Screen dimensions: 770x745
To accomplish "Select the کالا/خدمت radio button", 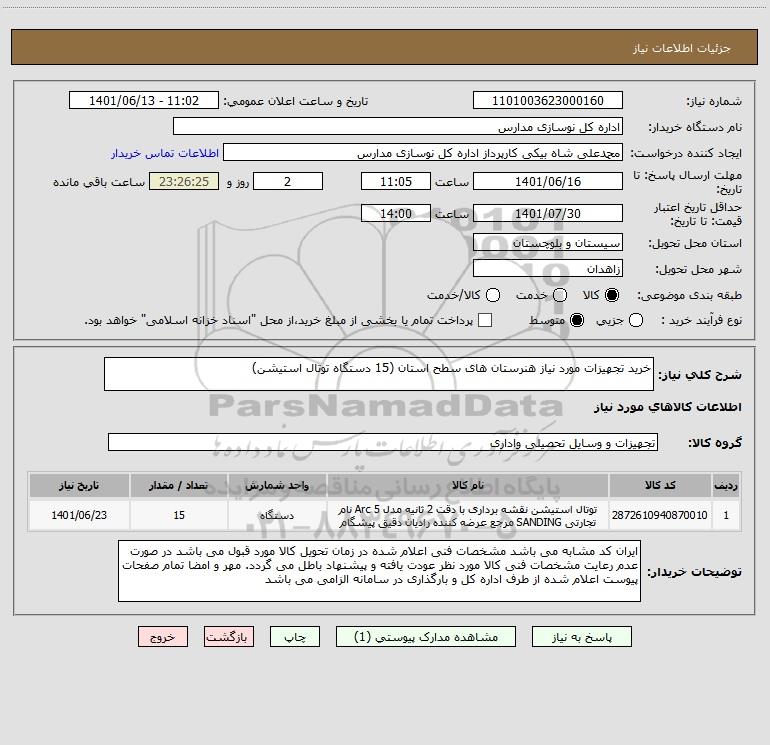I will [493, 295].
